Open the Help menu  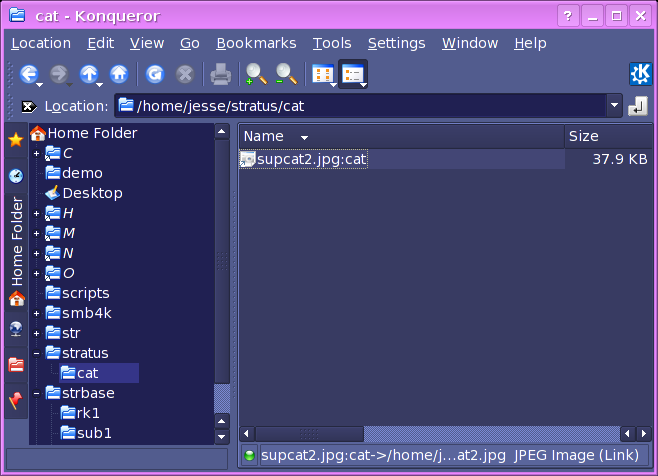(x=530, y=43)
